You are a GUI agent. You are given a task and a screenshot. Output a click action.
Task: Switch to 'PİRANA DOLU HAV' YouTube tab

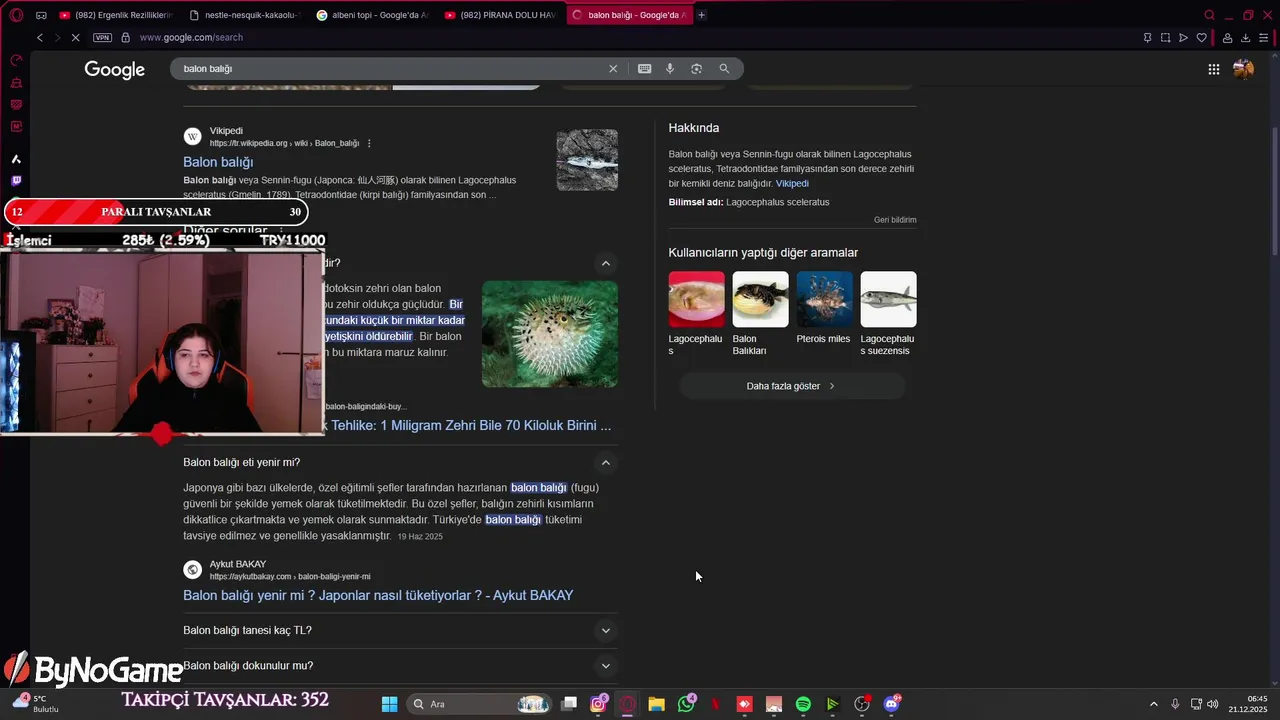[x=500, y=15]
